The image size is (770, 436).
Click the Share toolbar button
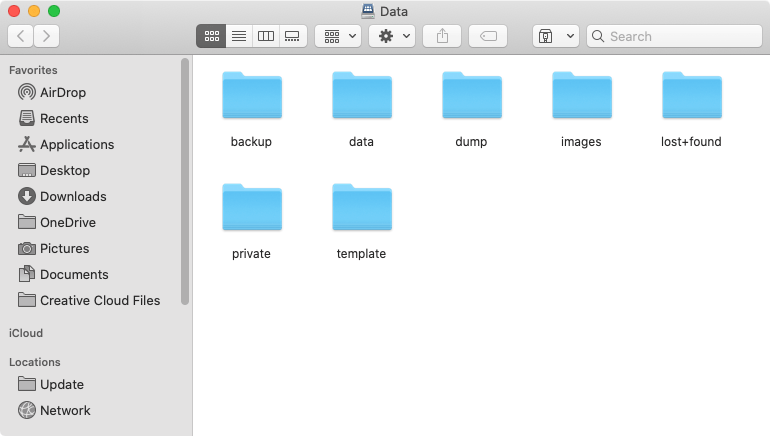pos(442,36)
